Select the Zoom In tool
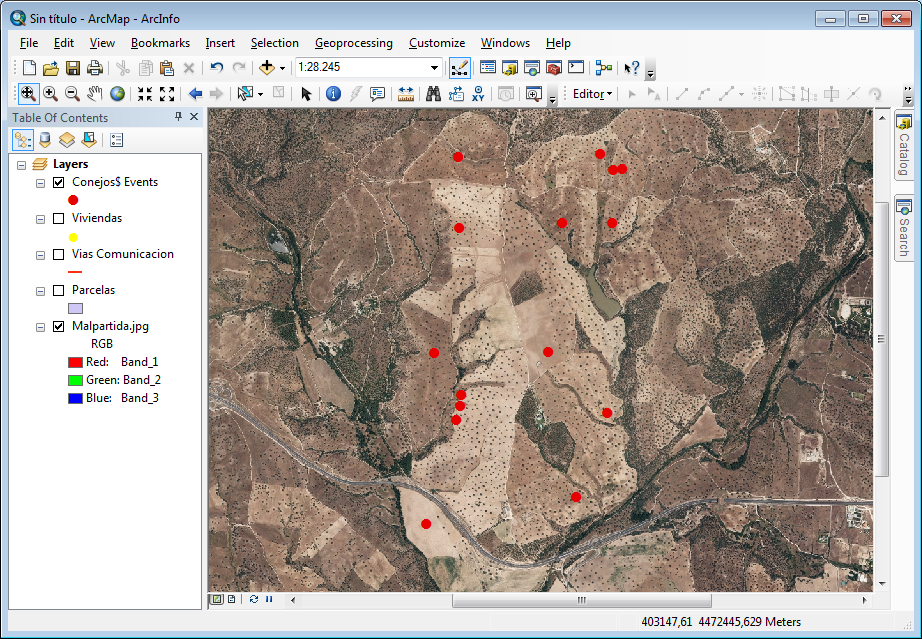922x639 pixels. coord(50,93)
